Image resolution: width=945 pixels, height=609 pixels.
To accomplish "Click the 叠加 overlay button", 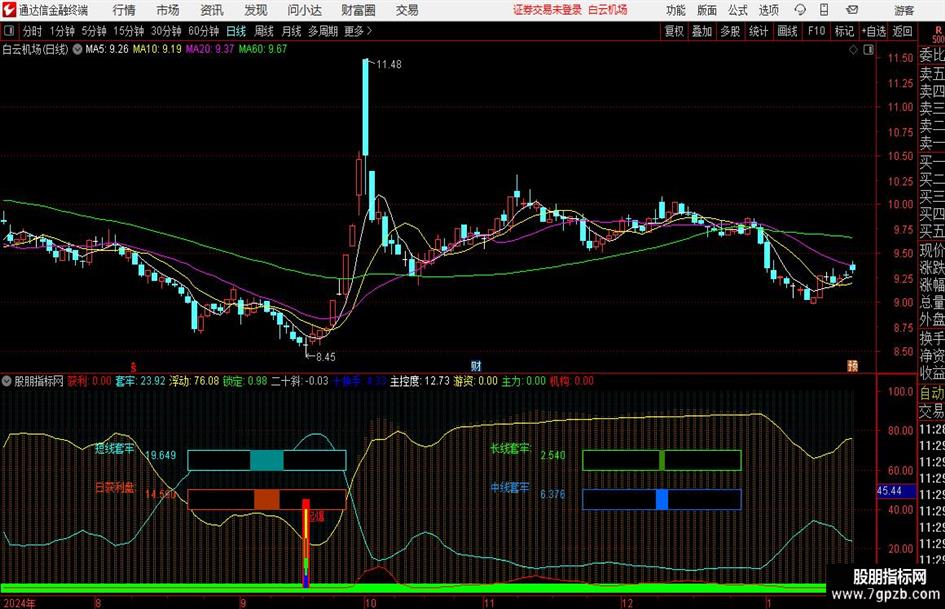I will point(702,31).
